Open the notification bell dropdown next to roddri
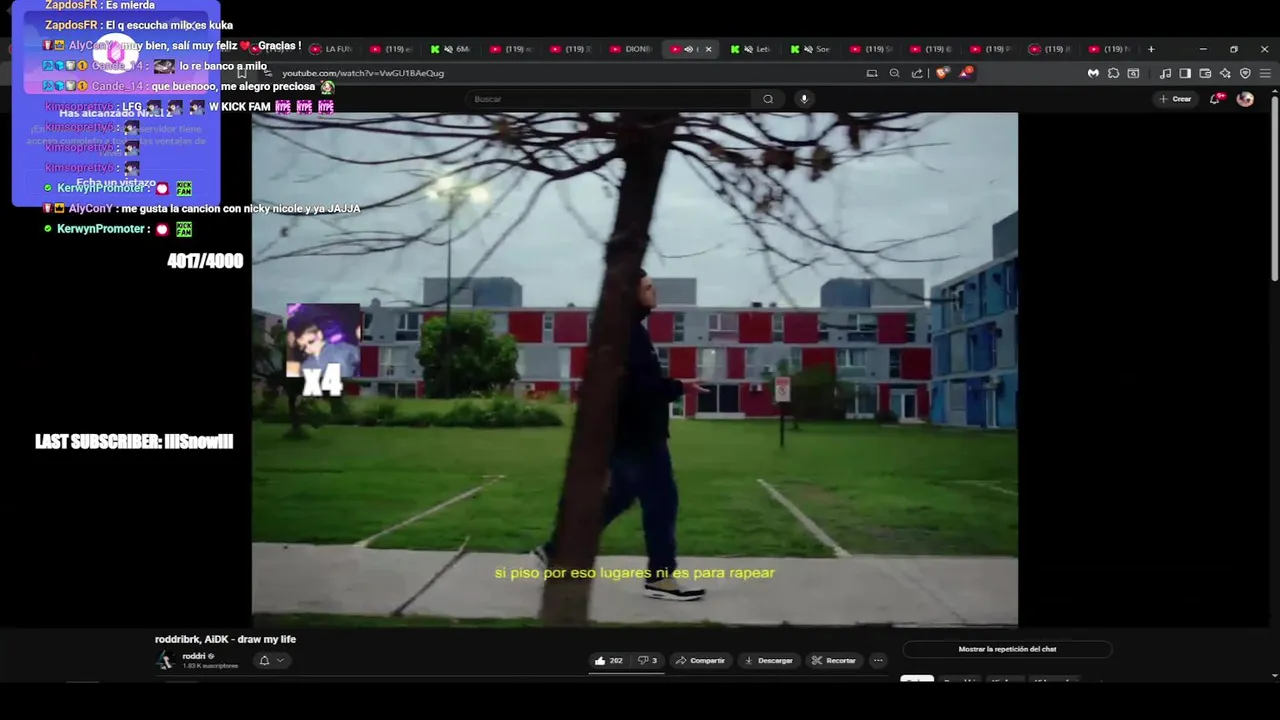 (x=272, y=660)
